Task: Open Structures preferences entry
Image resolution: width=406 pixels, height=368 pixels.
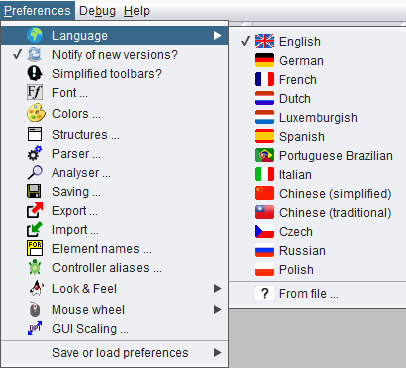Action: (x=115, y=134)
